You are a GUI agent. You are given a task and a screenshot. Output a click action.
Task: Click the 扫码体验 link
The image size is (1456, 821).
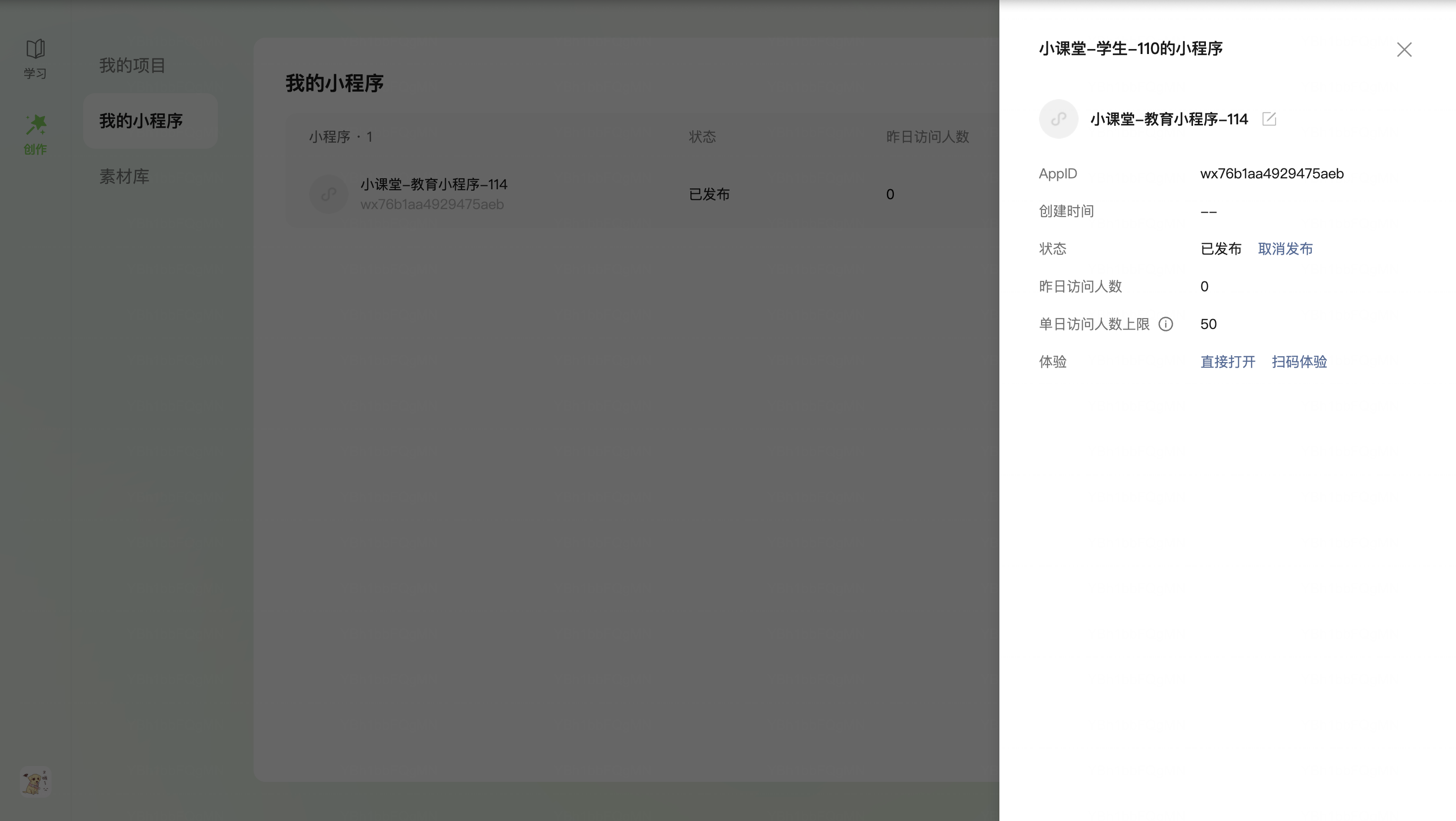(1299, 362)
